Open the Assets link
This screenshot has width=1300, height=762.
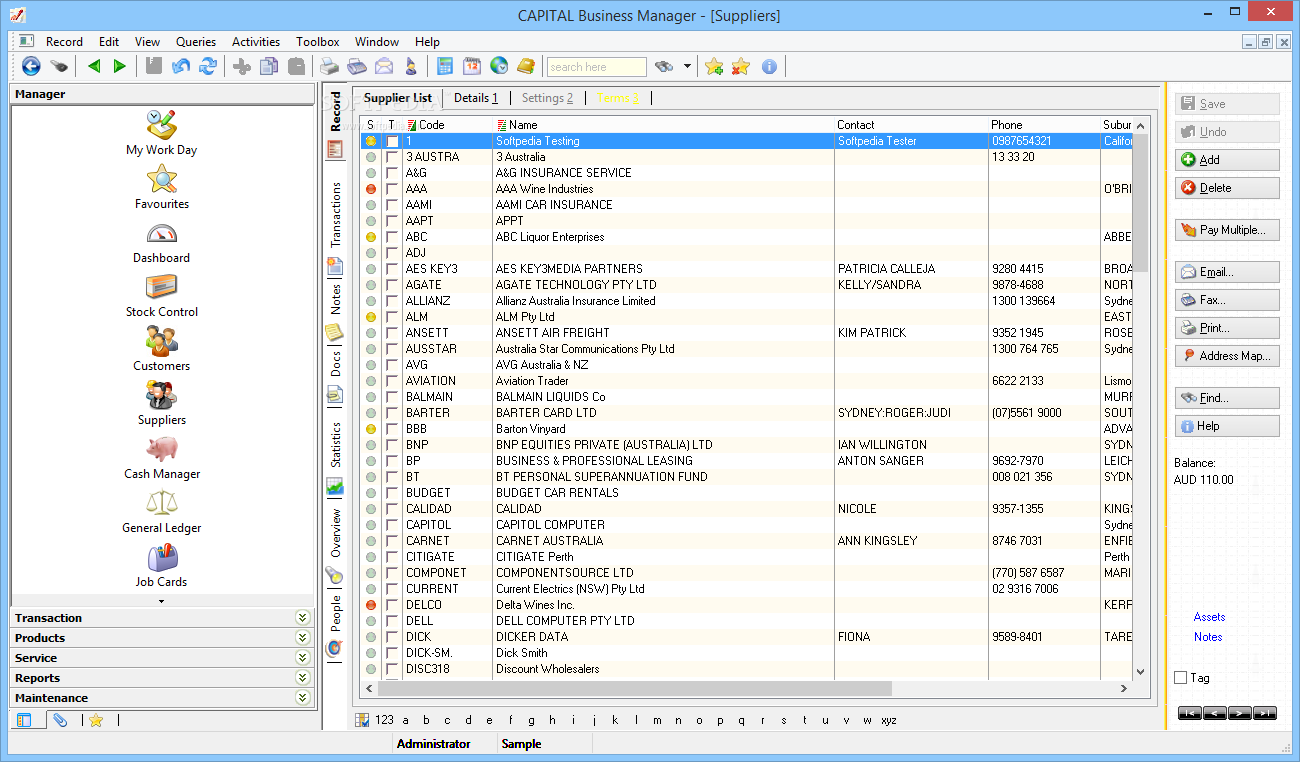pos(1209,617)
